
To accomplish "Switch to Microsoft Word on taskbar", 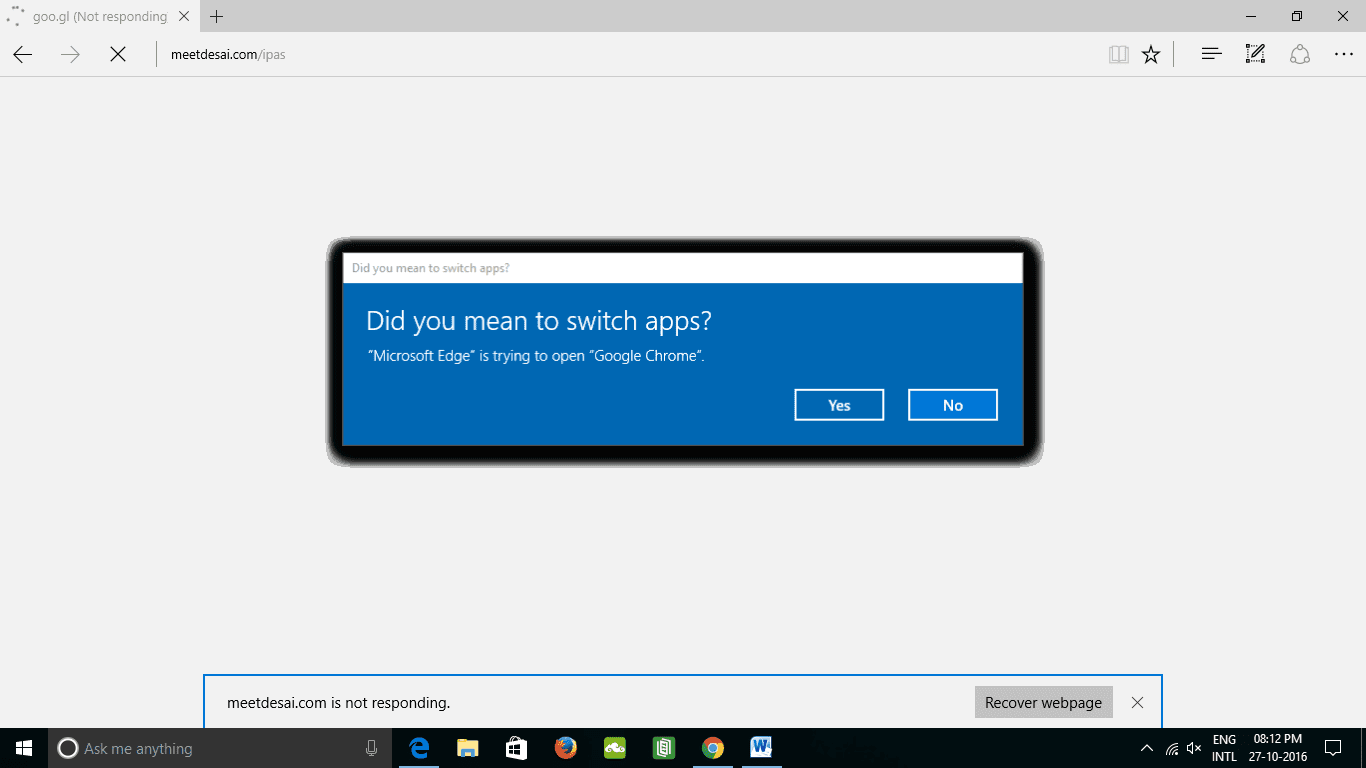I will [761, 748].
